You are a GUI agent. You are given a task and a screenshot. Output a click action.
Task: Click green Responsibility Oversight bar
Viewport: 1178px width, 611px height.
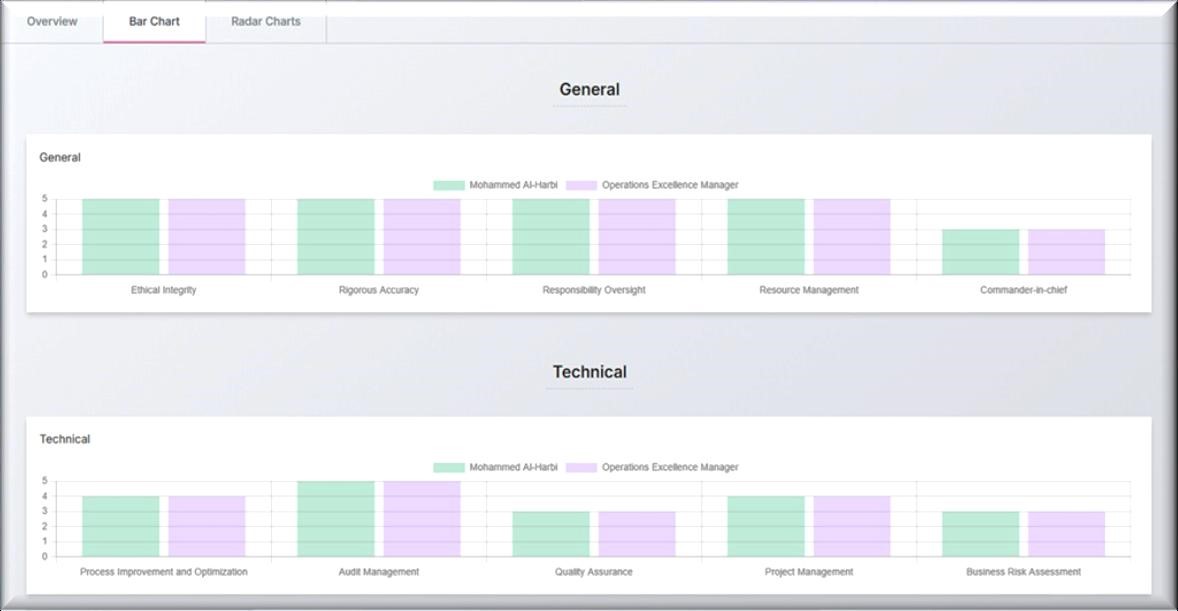pos(551,237)
